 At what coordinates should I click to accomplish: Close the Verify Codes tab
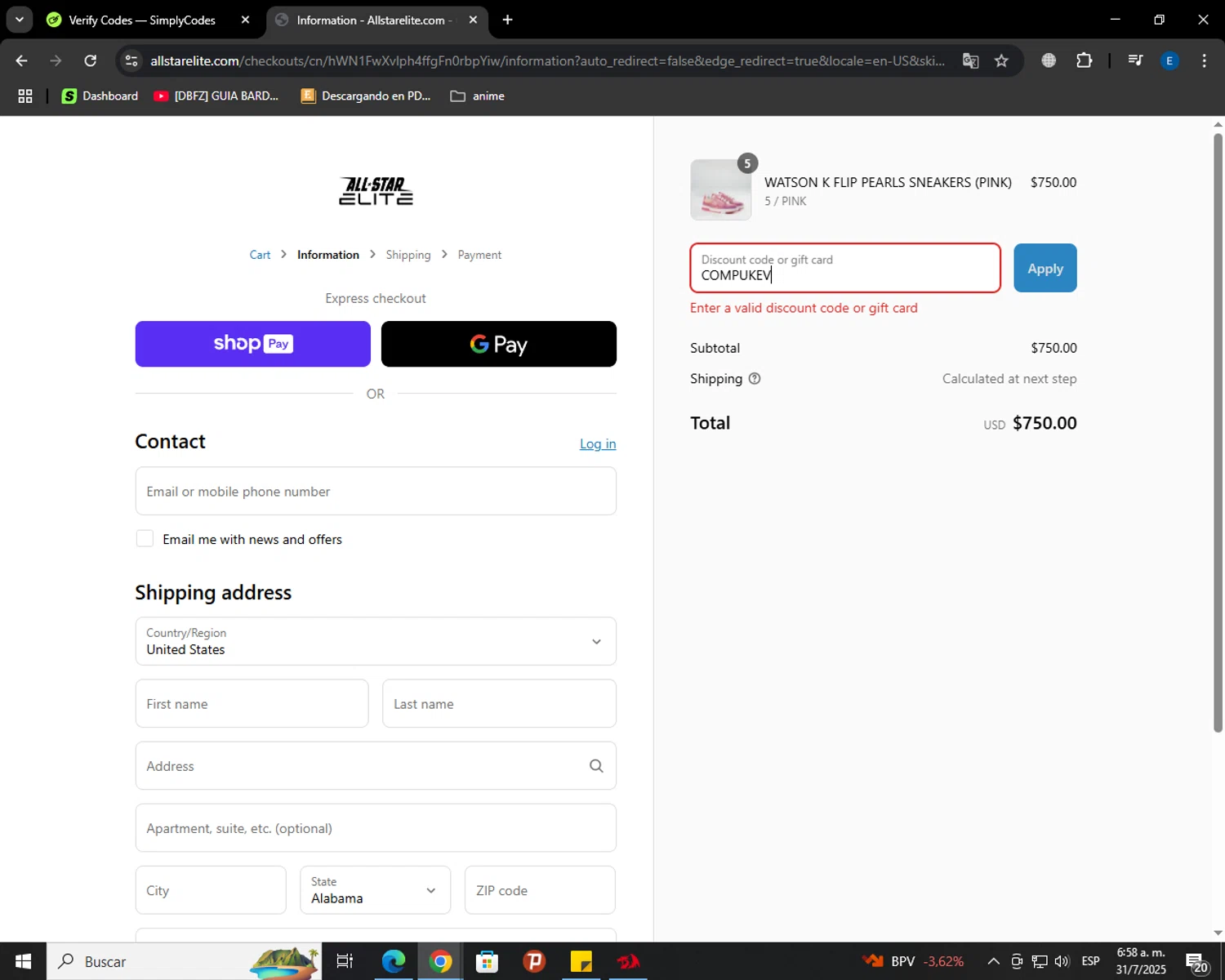(x=245, y=20)
